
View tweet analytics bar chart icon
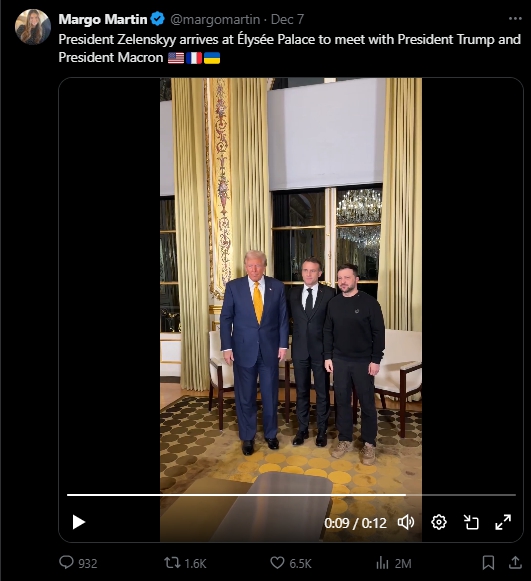[x=382, y=563]
